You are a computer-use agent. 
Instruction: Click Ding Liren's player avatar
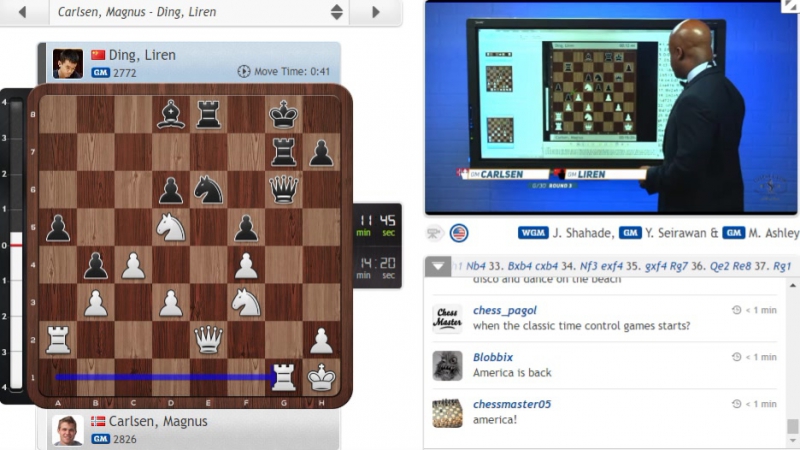[x=68, y=64]
